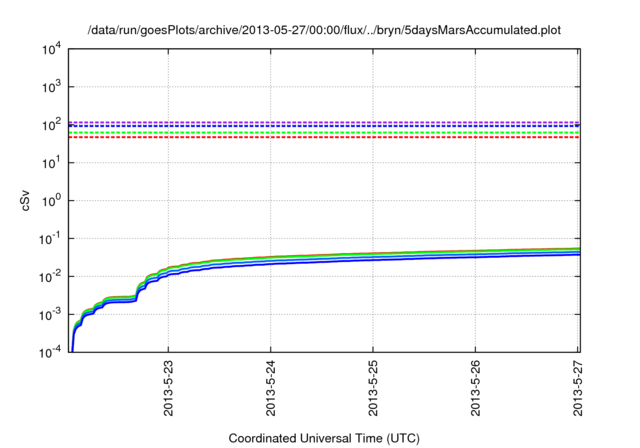This screenshot has height=448, width=640.
Task: Click the purple dashed threshold line
Action: (x=324, y=122)
